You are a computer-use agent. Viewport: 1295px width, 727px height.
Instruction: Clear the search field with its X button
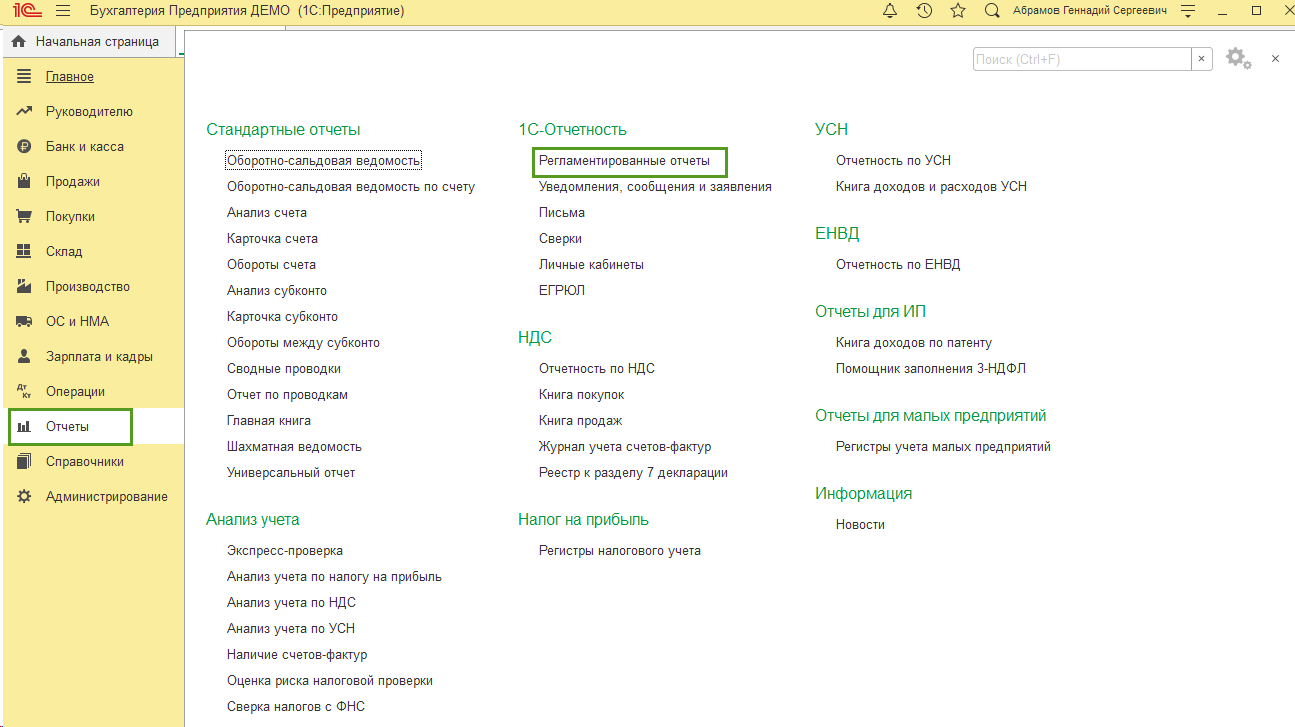1202,59
